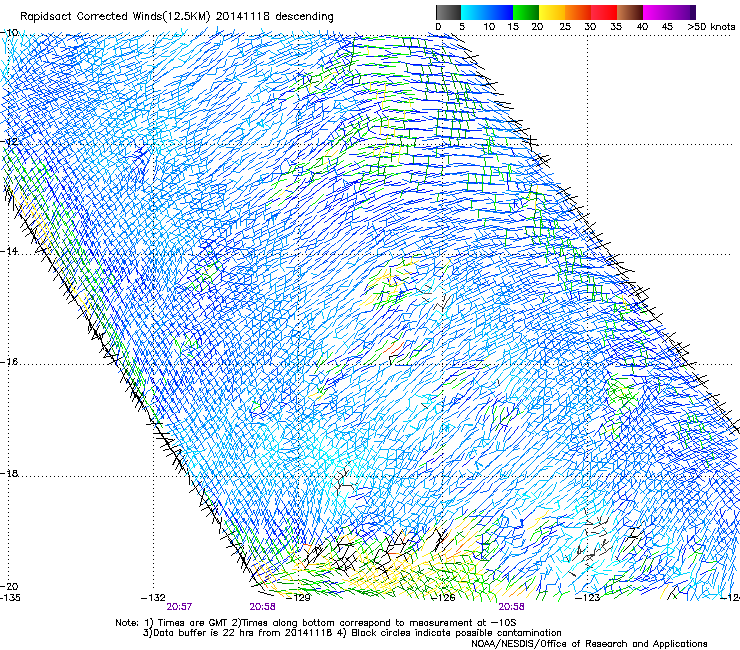Click the '-14' latitude axis label
This screenshot has width=740, height=650.
click(x=10, y=251)
